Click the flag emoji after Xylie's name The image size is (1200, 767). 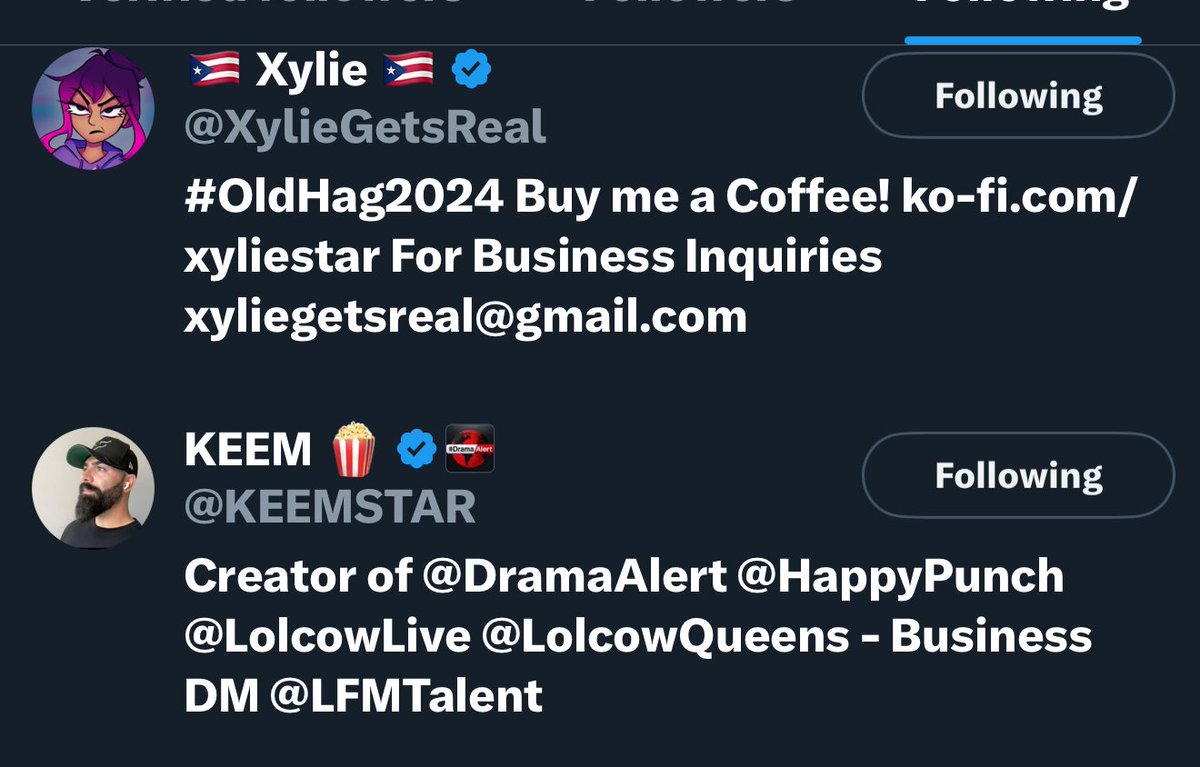click(408, 69)
